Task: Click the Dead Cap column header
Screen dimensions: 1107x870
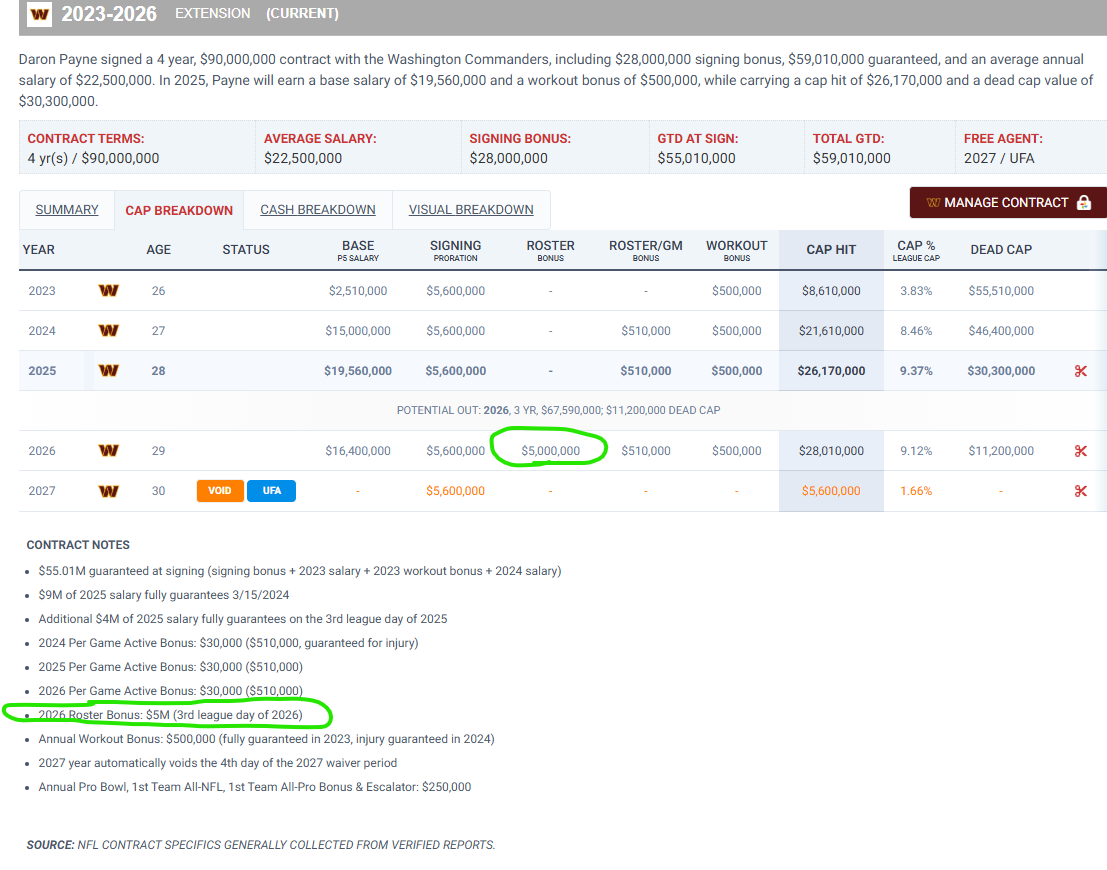Action: pyautogui.click(x=1001, y=249)
